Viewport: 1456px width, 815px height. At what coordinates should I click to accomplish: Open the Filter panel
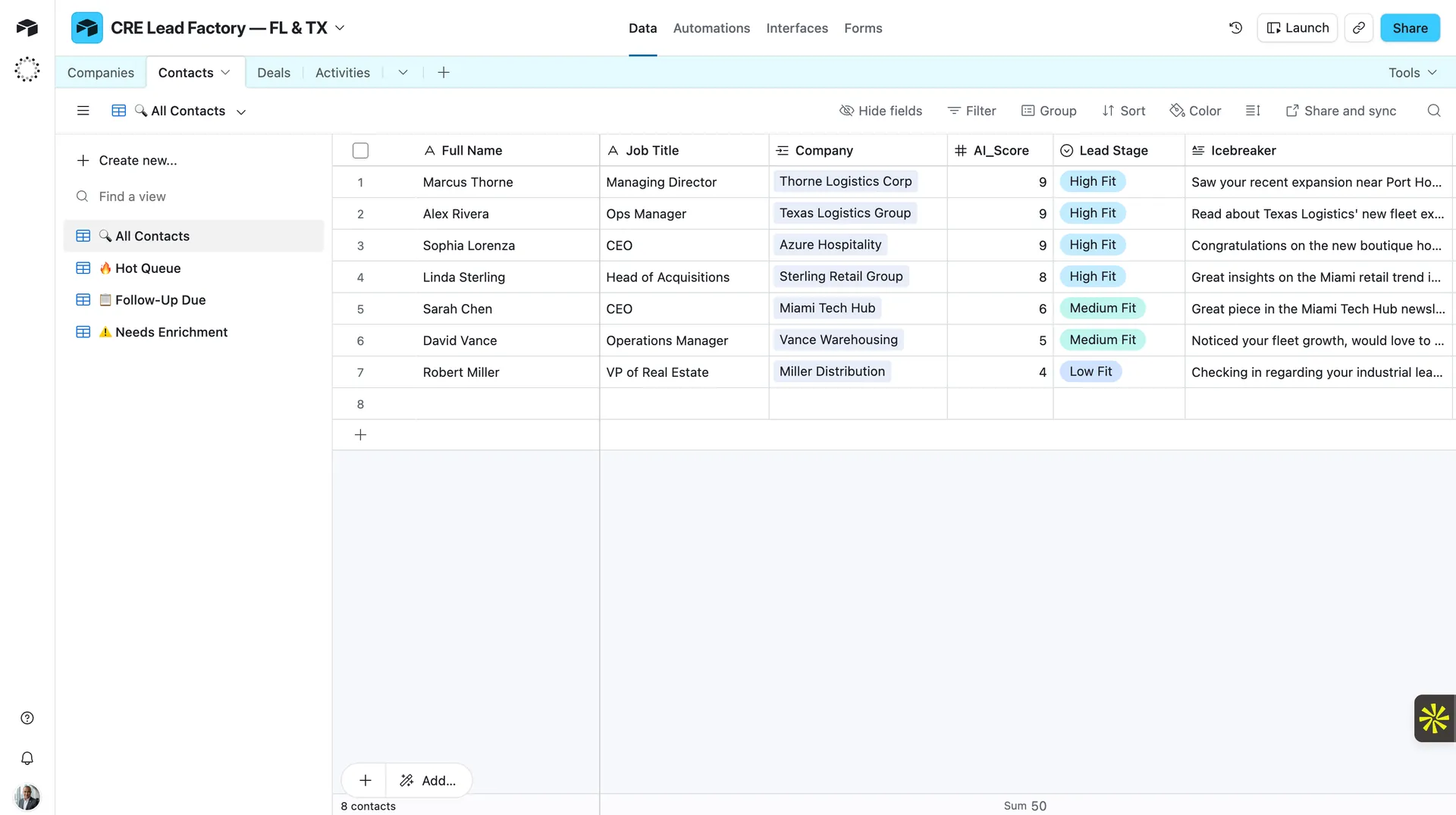972,111
